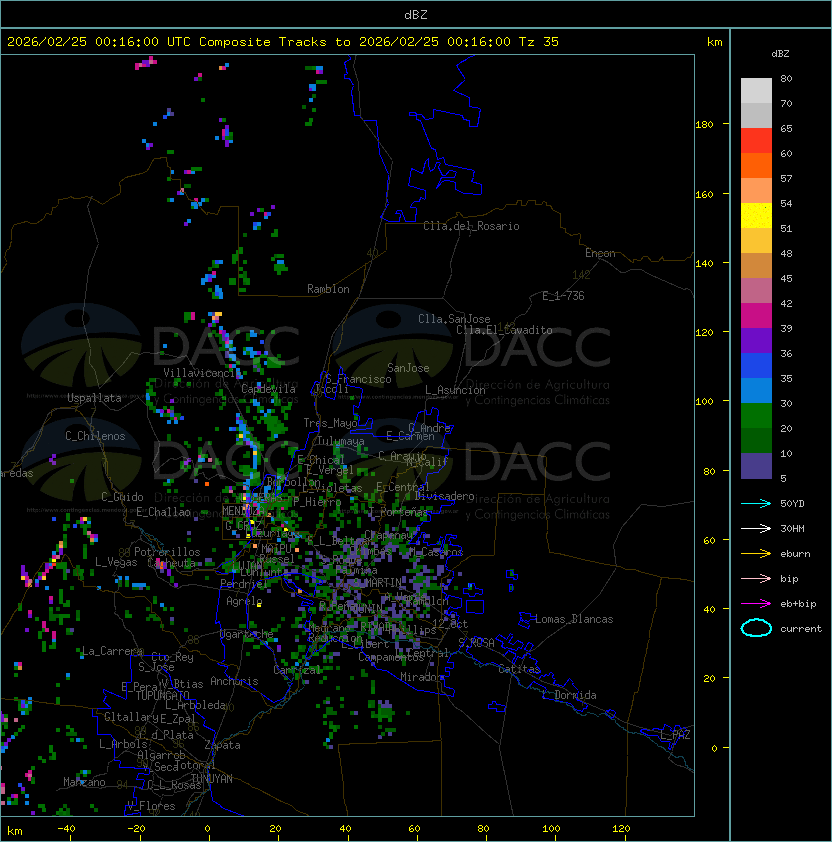Viewport: 832px width, 842px height.
Task: Click the 'L_Asuncion' map label
Action: point(455,390)
